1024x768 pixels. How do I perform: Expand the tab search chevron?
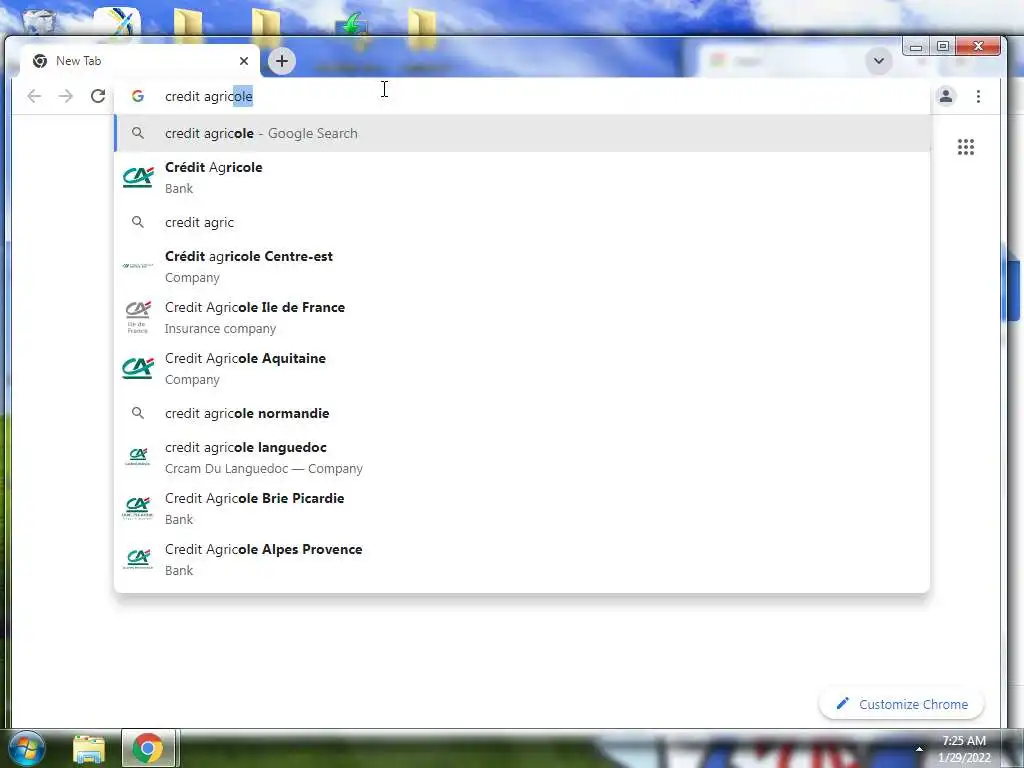pos(879,61)
